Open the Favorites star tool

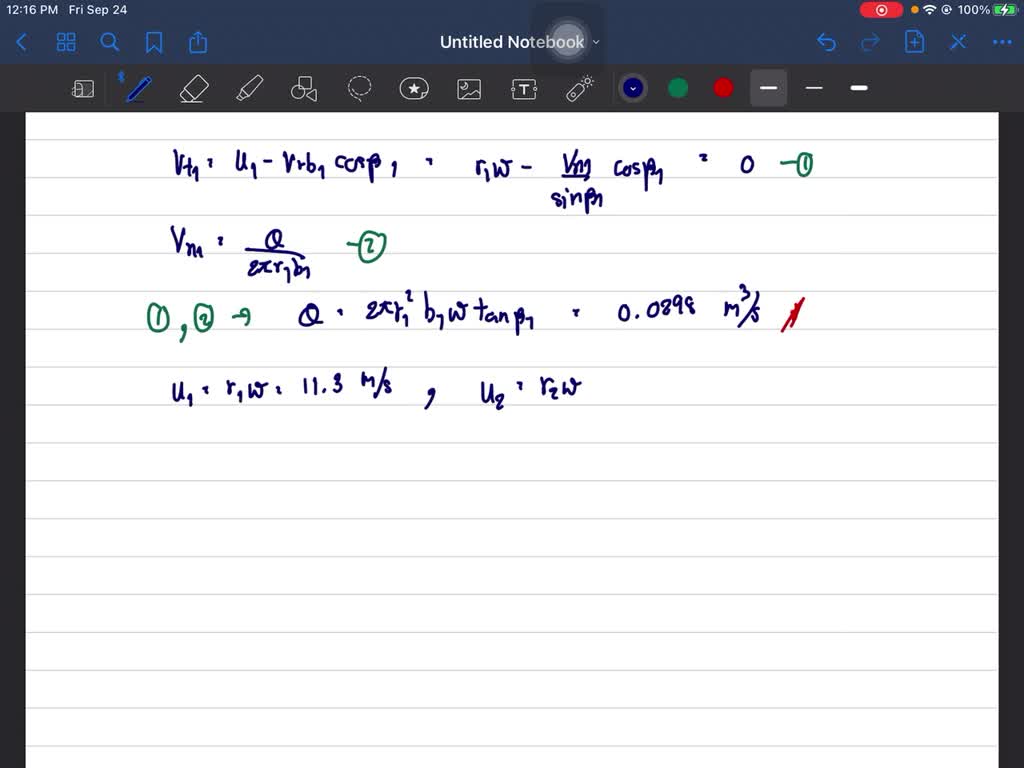click(x=413, y=88)
